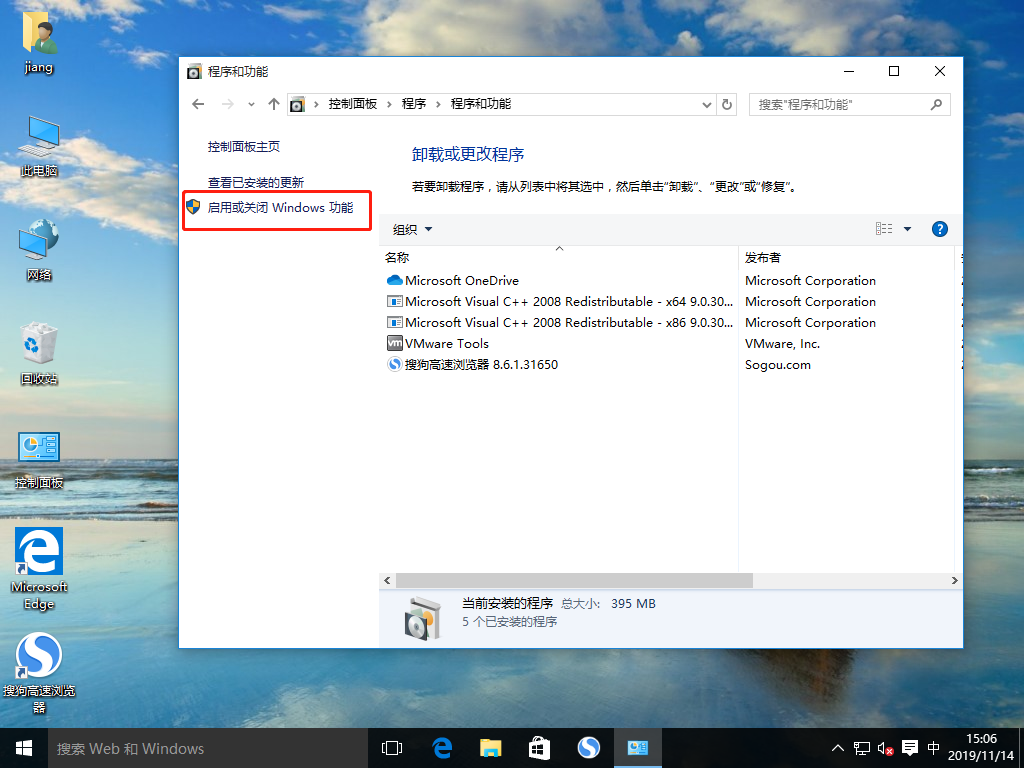Viewport: 1024px width, 768px height.
Task: Click the taskbar search box
Action: tap(208, 748)
